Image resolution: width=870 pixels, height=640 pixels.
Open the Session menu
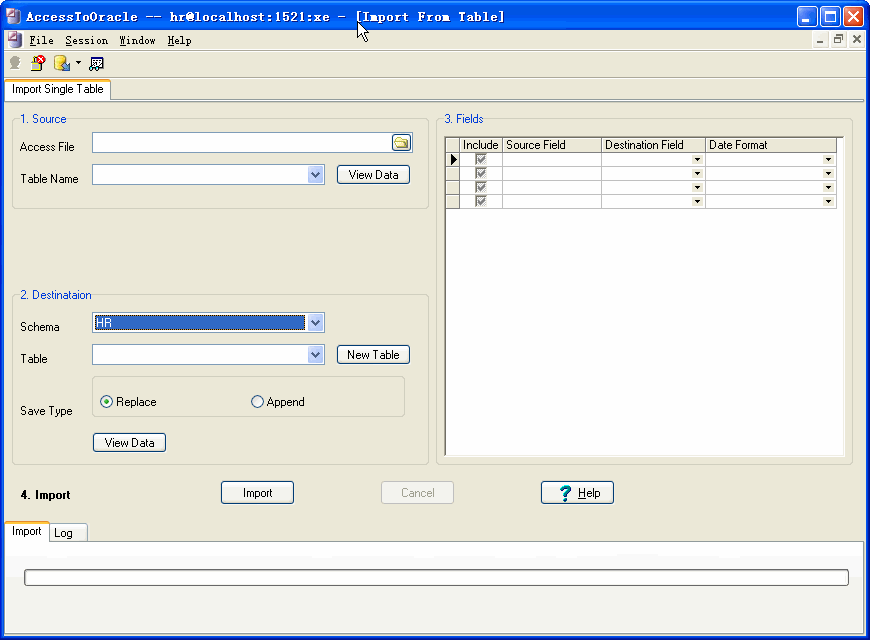[87, 41]
